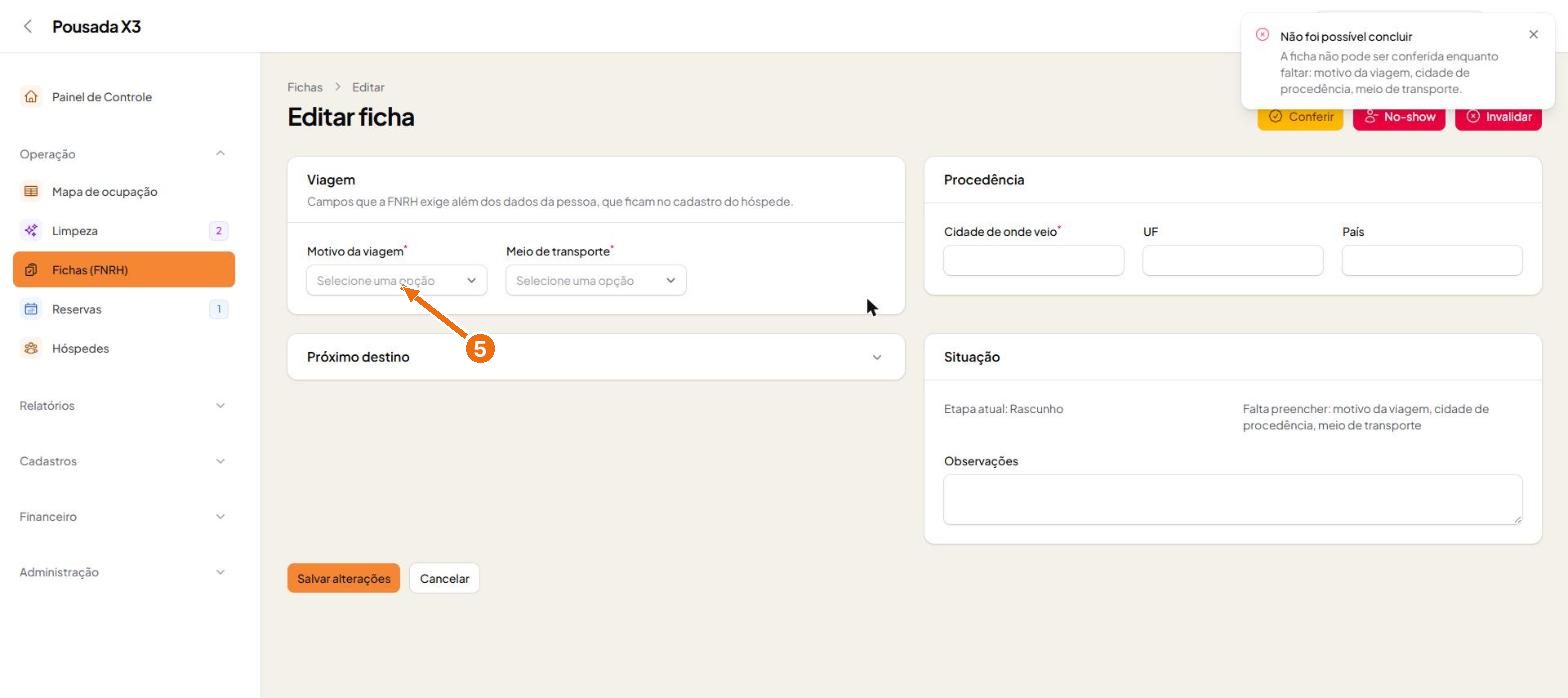Expand the Relatórios menu group
The image size is (1568, 698).
pos(124,406)
